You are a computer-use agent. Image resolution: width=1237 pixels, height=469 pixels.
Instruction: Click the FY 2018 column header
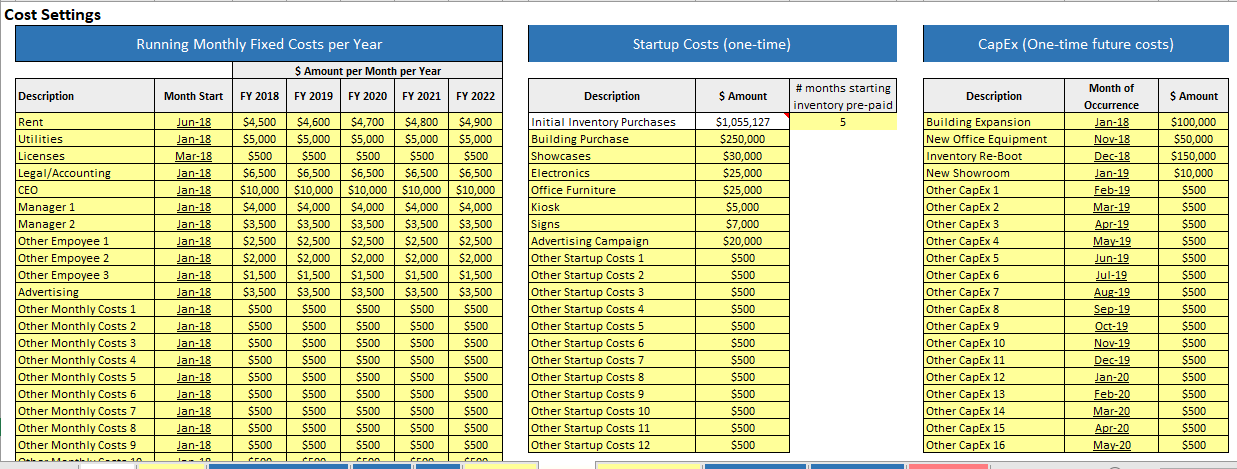point(260,96)
